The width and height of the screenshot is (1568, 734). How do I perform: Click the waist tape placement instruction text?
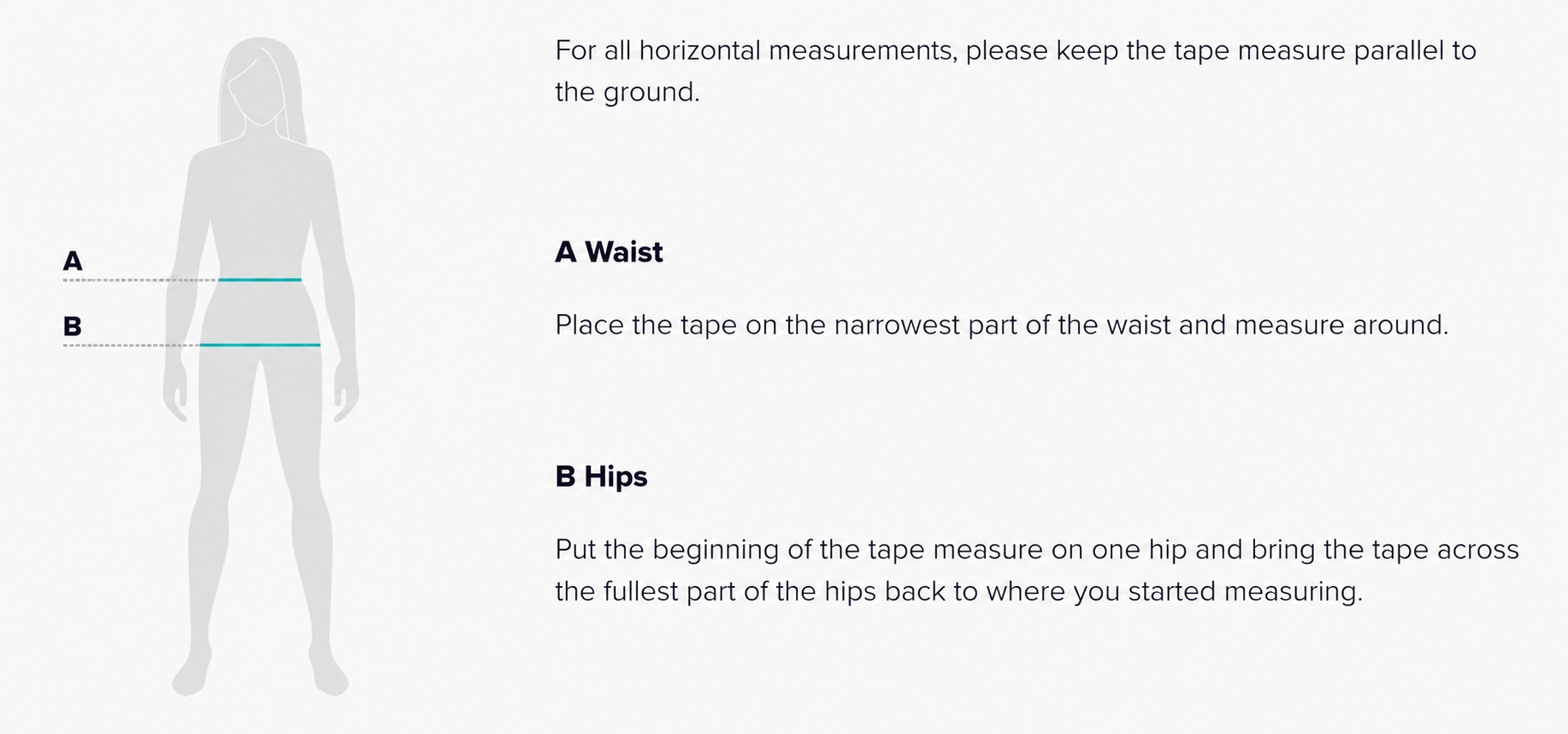click(1002, 325)
